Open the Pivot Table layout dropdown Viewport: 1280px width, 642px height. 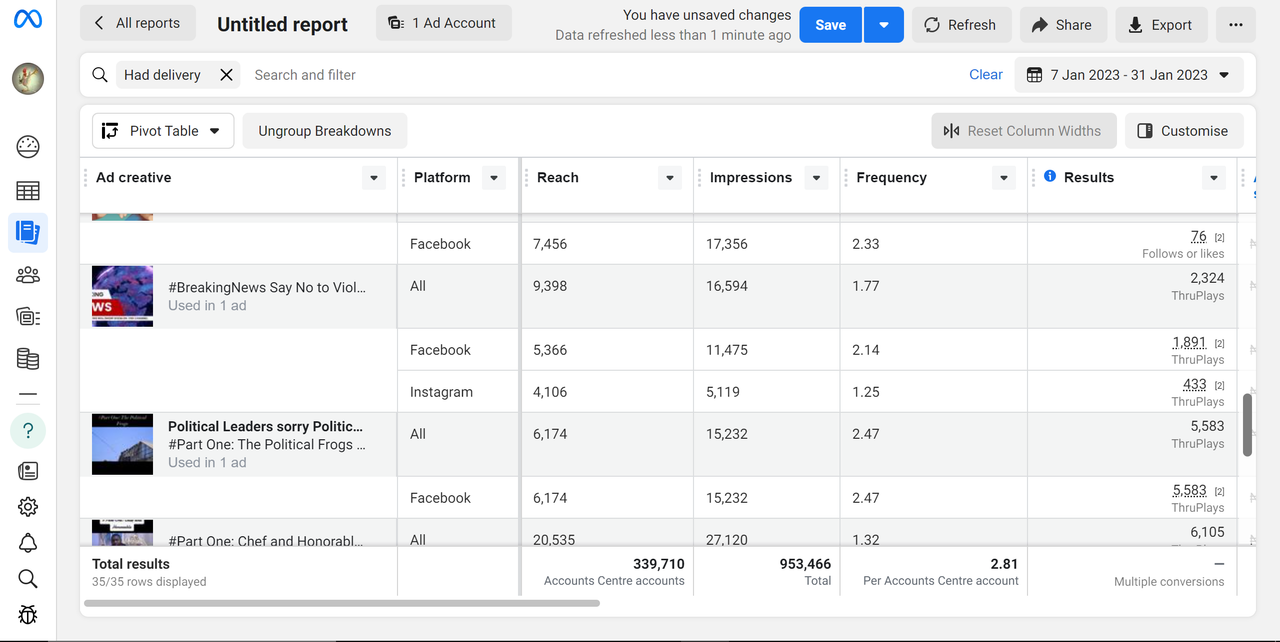(163, 131)
